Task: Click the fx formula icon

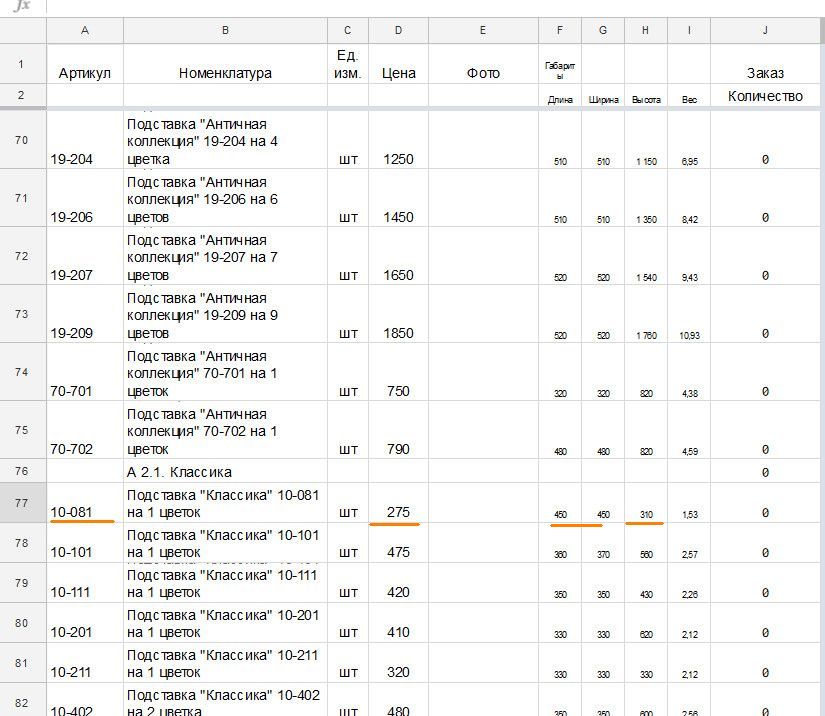Action: (22, 6)
